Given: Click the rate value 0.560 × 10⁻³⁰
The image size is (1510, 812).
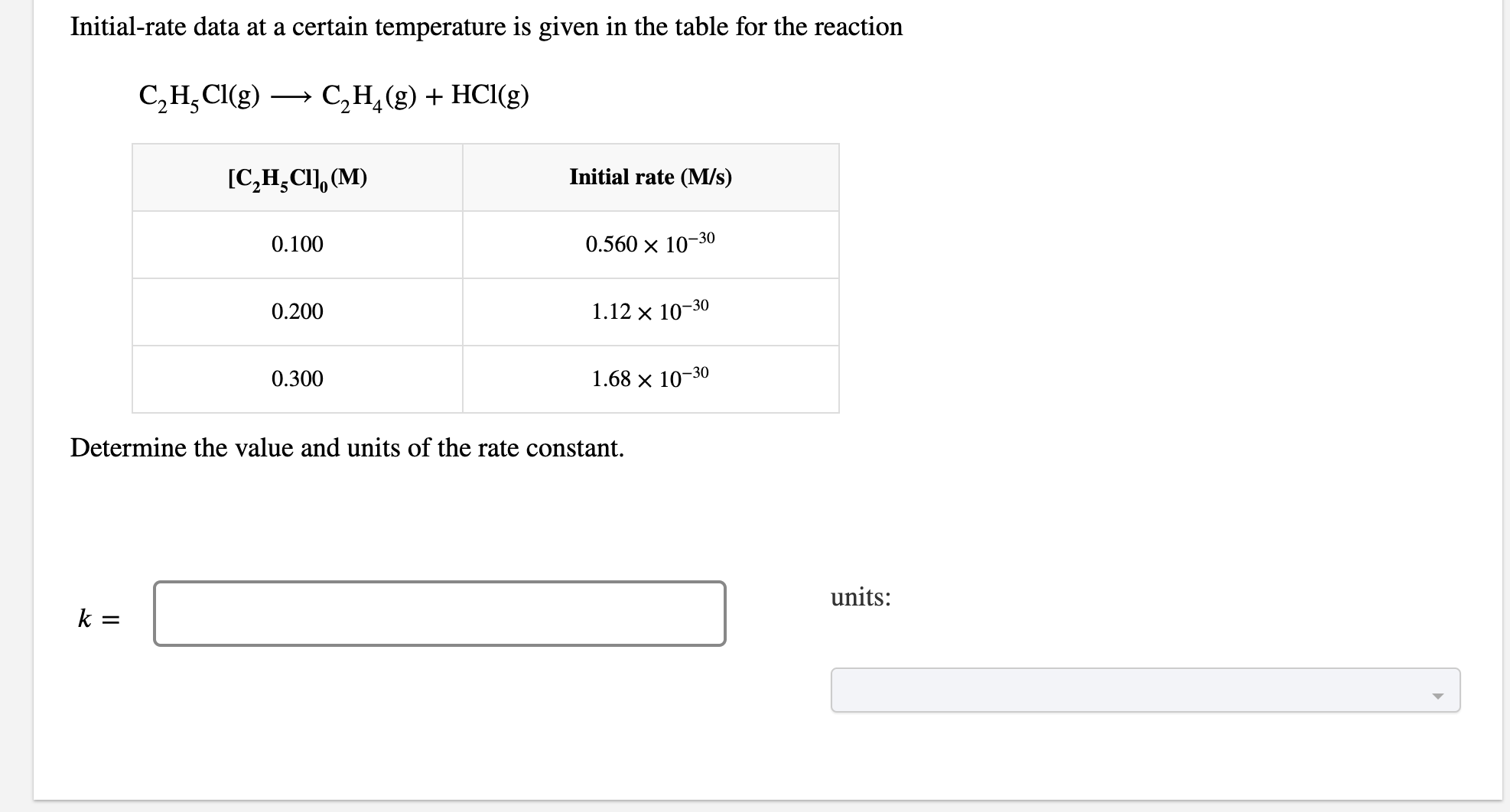Looking at the screenshot, I should pyautogui.click(x=649, y=244).
